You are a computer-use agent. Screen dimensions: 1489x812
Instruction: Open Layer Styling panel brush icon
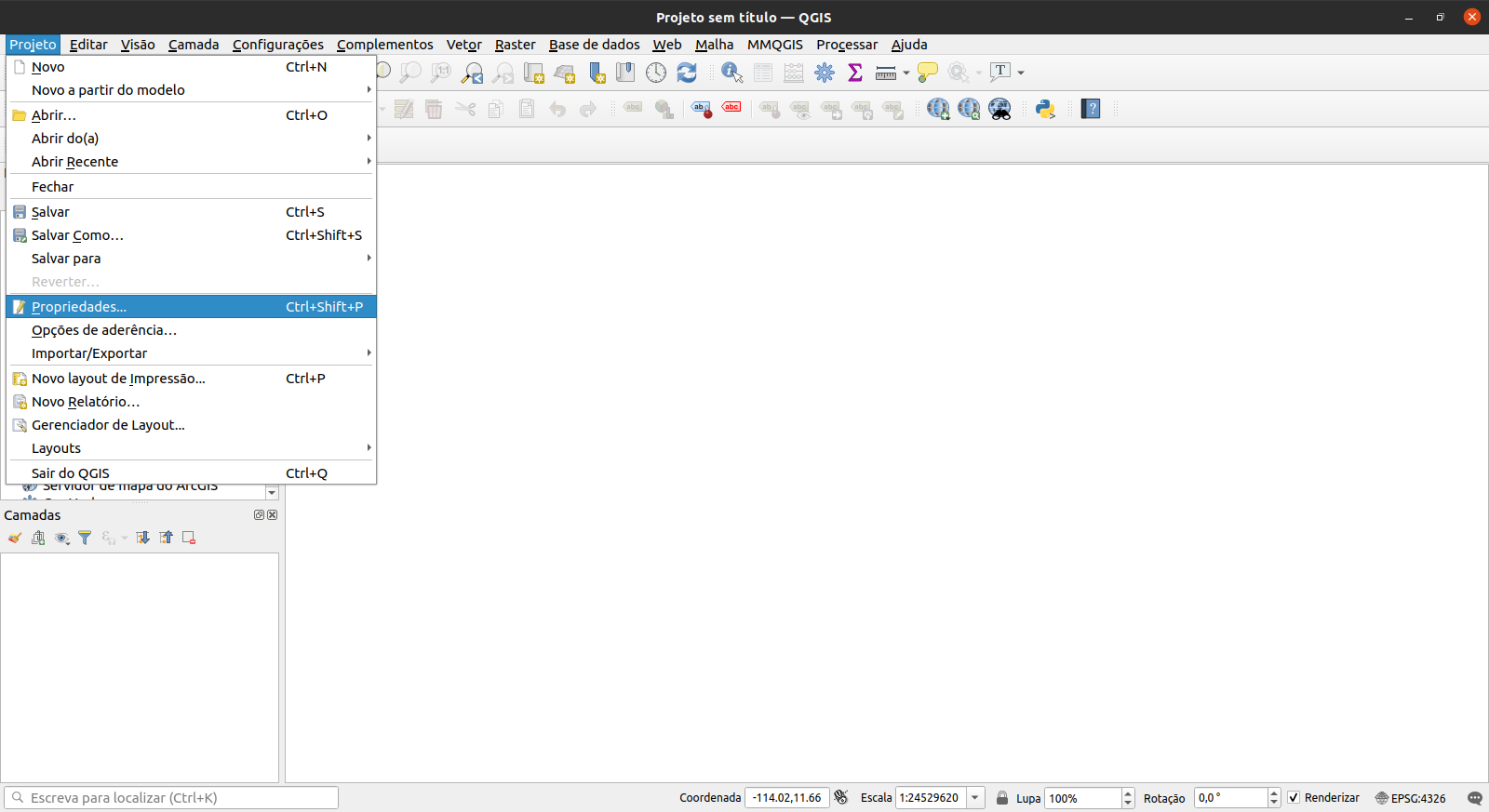point(15,538)
